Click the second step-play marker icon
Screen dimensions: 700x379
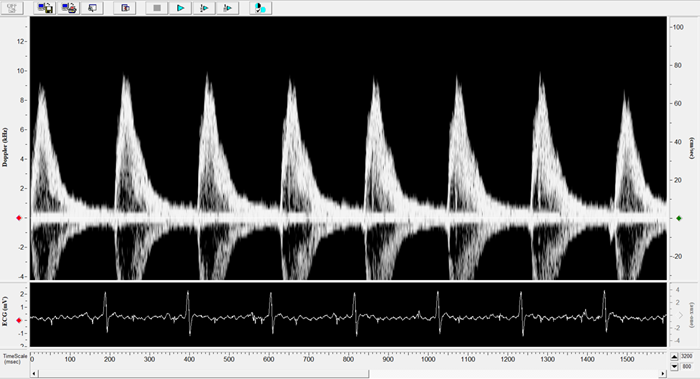[x=228, y=8]
